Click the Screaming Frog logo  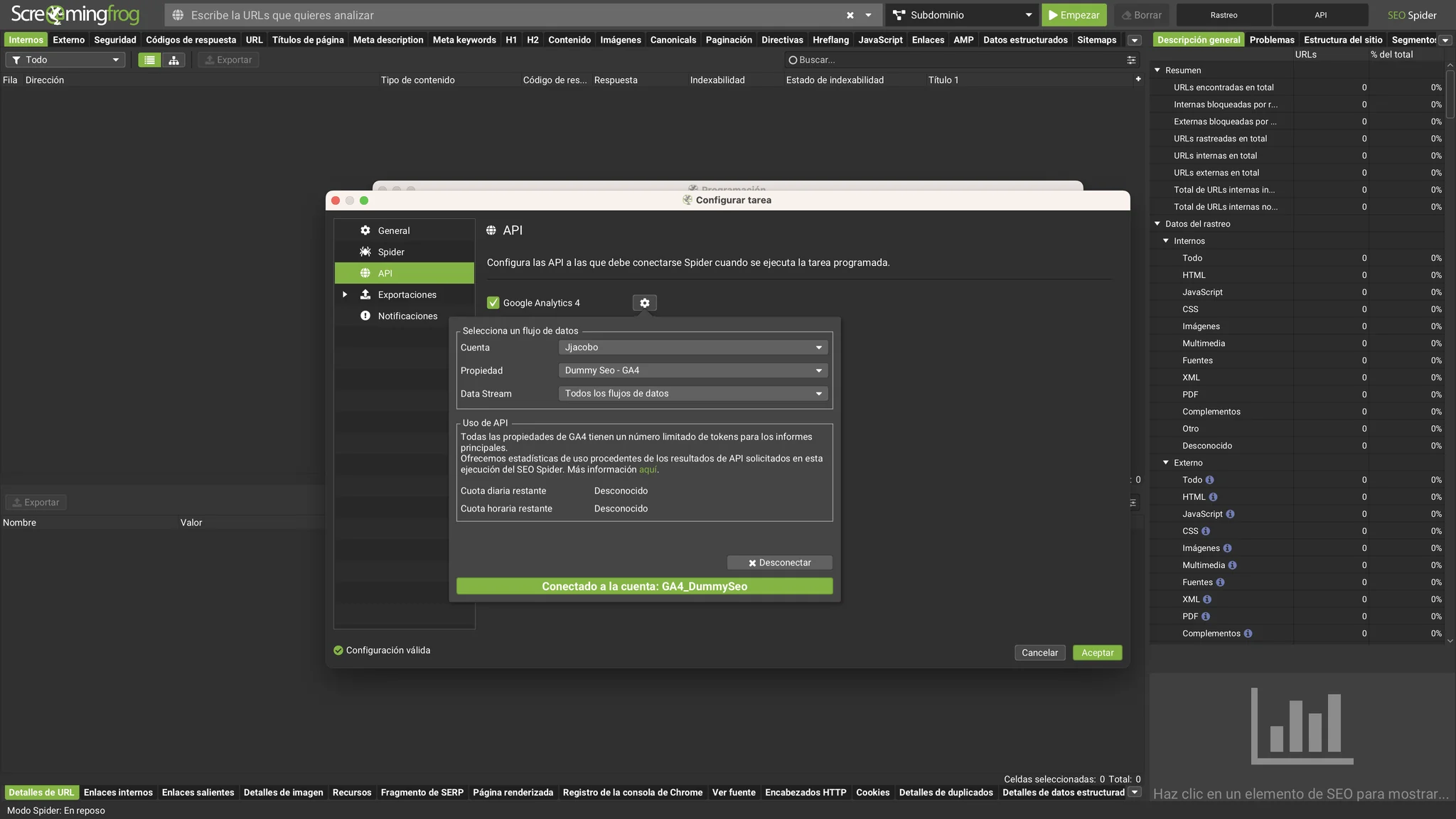point(75,14)
